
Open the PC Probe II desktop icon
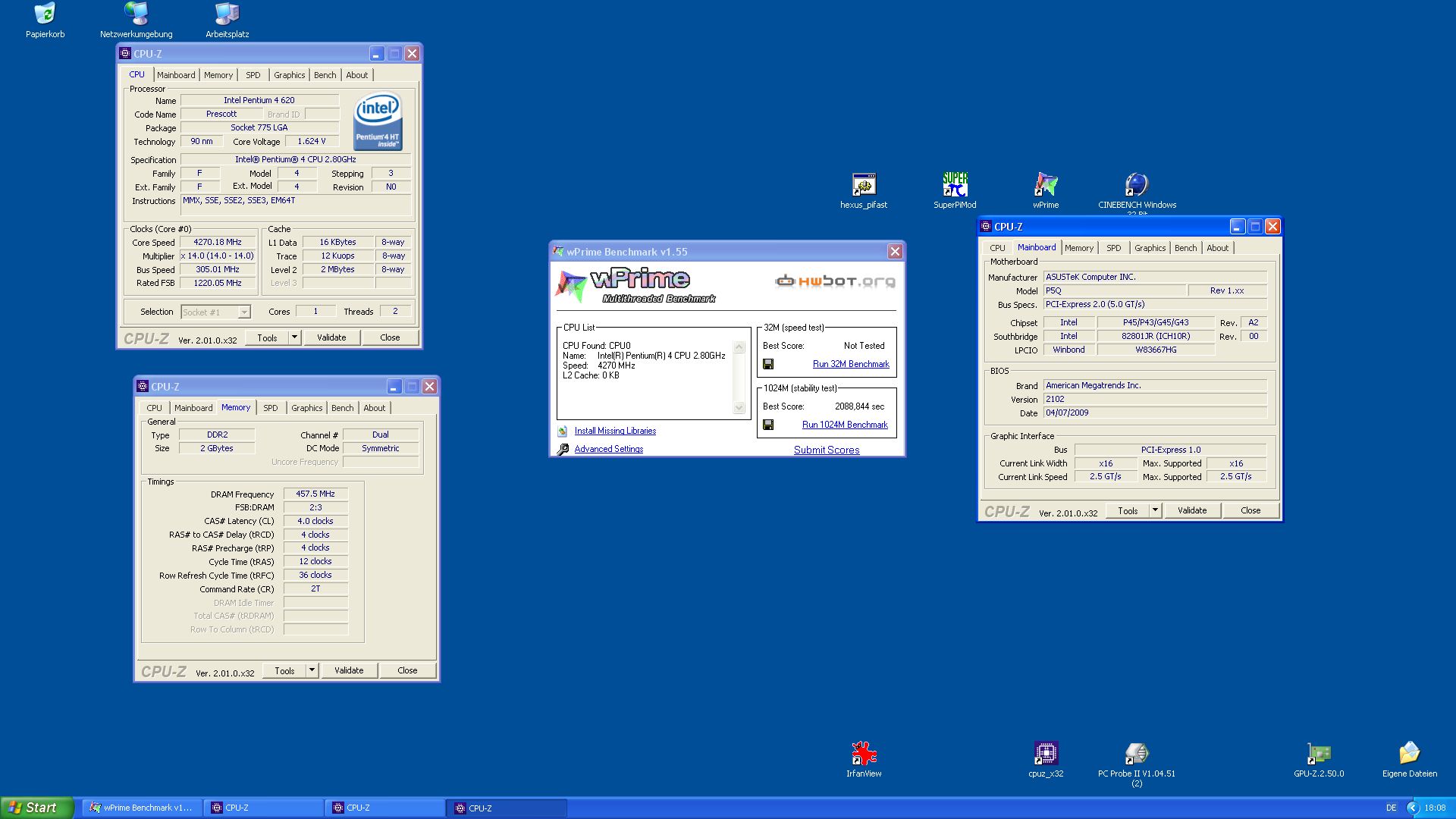pyautogui.click(x=1137, y=753)
